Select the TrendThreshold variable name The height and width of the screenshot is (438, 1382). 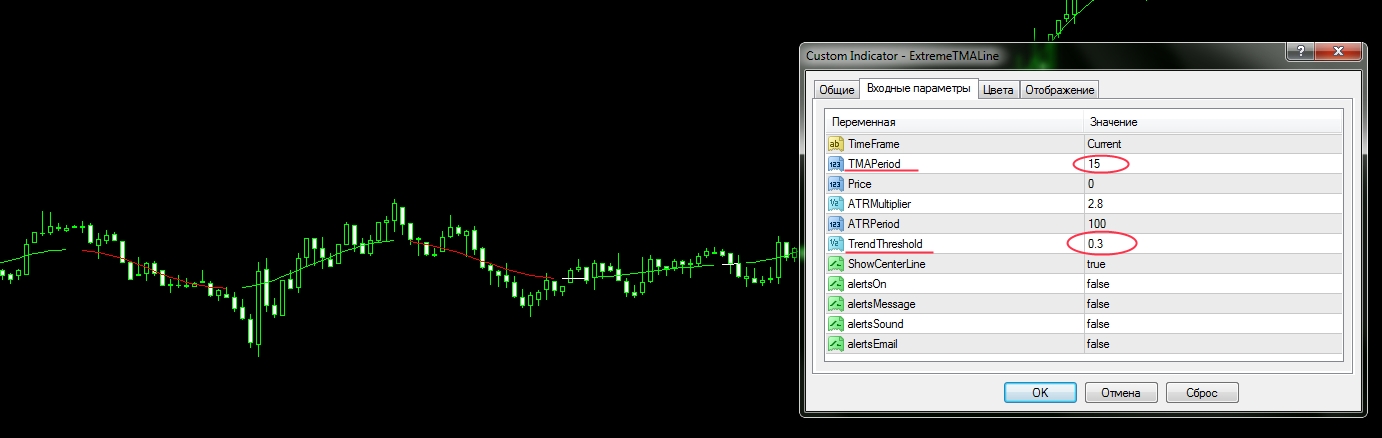[884, 244]
